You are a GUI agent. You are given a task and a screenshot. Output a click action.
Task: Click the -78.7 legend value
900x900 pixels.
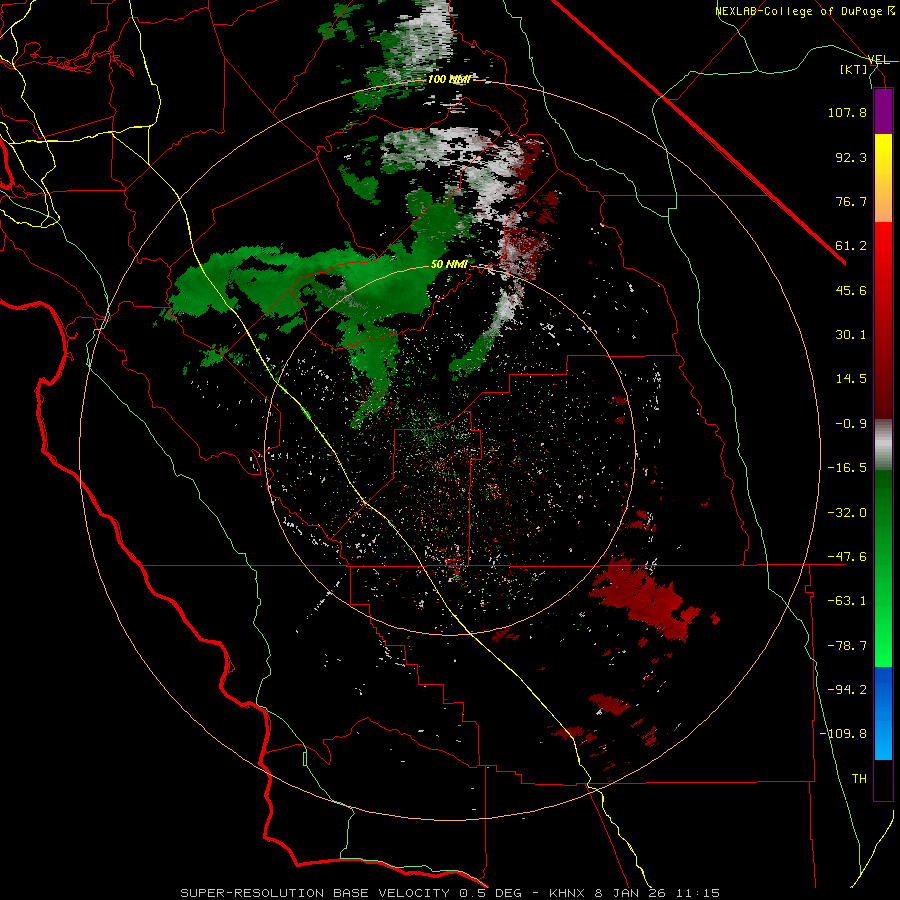tap(847, 646)
